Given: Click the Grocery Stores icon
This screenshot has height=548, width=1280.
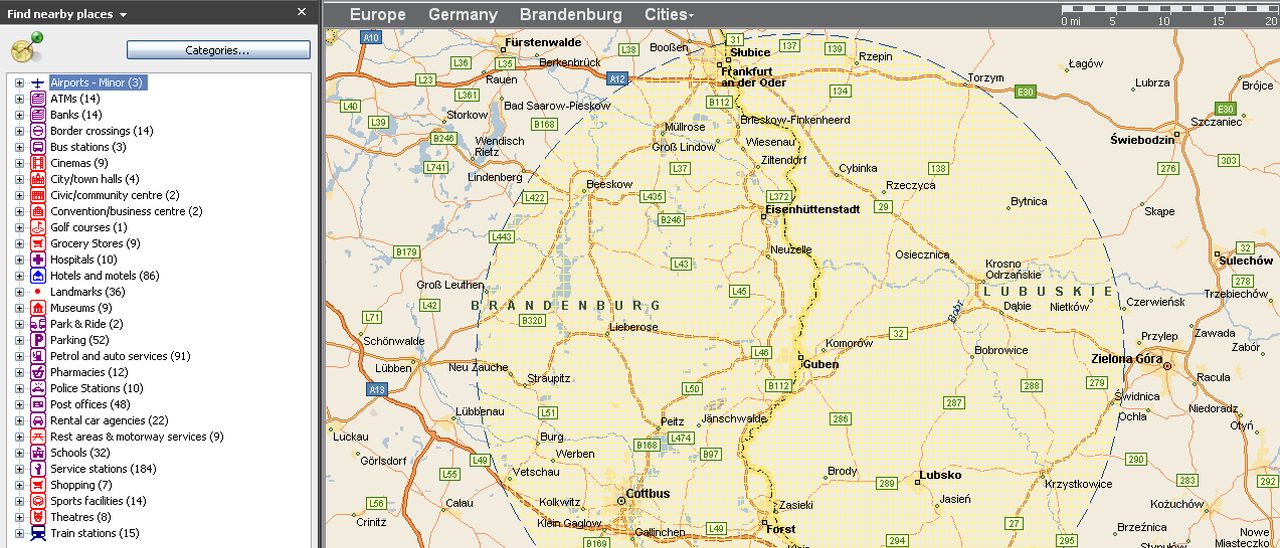Looking at the screenshot, I should tap(38, 243).
